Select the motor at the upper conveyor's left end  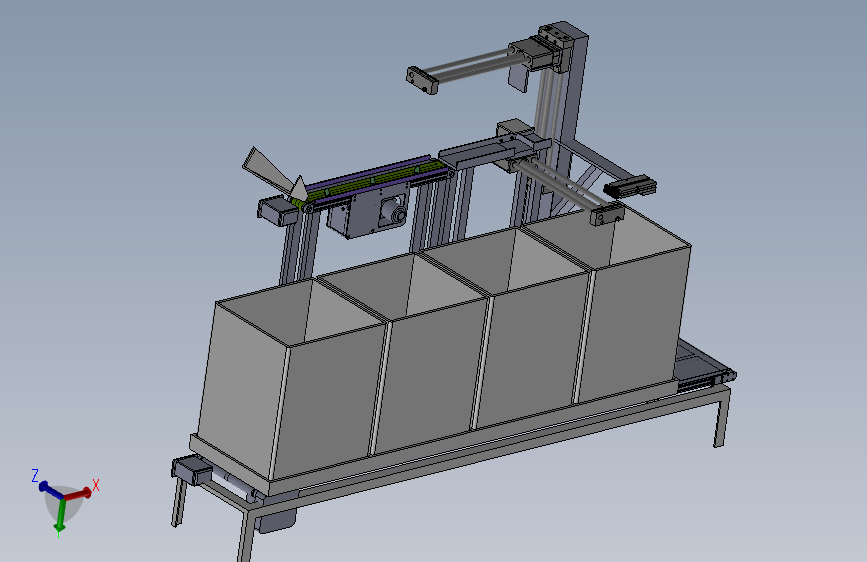click(x=277, y=211)
